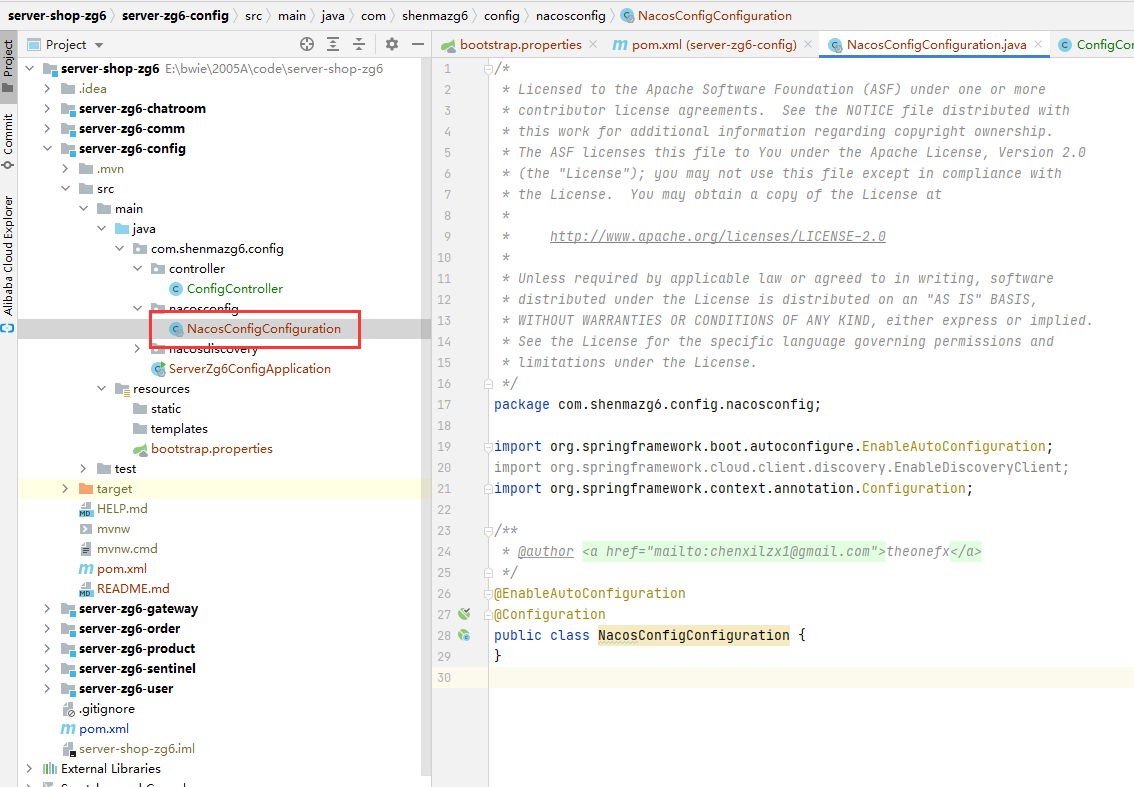Select server-zg6-order module

point(129,629)
